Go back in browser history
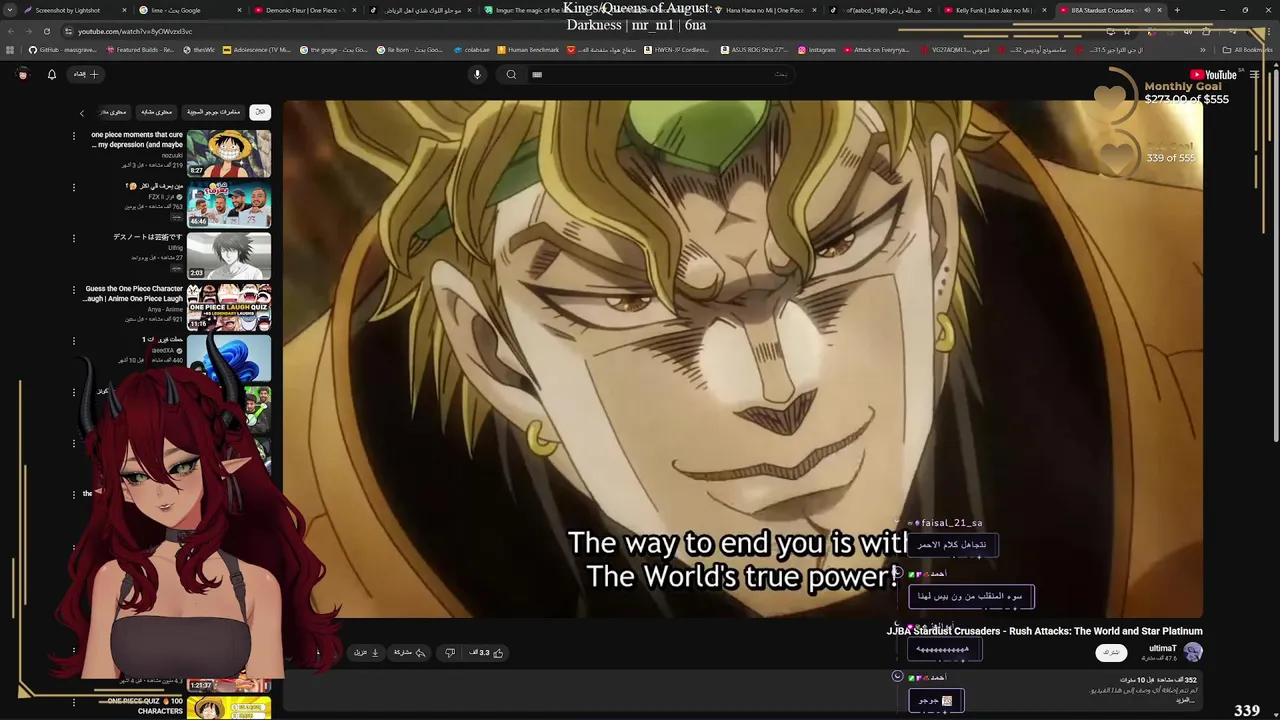The height and width of the screenshot is (720, 1280). 10,31
